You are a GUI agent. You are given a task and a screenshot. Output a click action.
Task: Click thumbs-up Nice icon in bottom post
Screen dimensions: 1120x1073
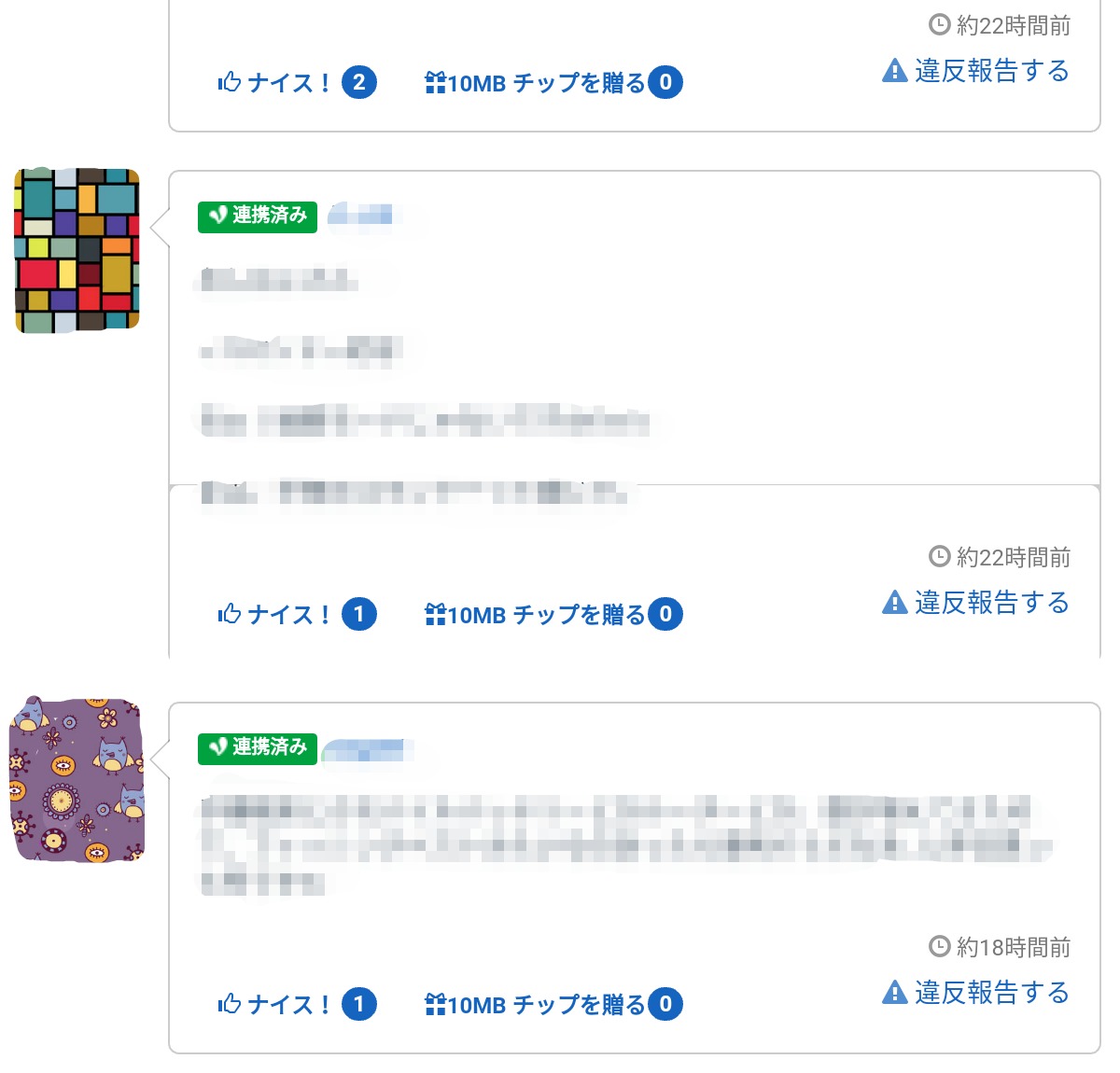tap(230, 1004)
